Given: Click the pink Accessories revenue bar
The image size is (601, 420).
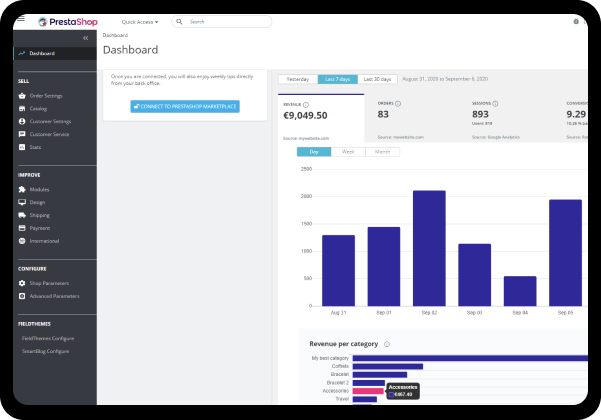Looking at the screenshot, I should tap(368, 391).
